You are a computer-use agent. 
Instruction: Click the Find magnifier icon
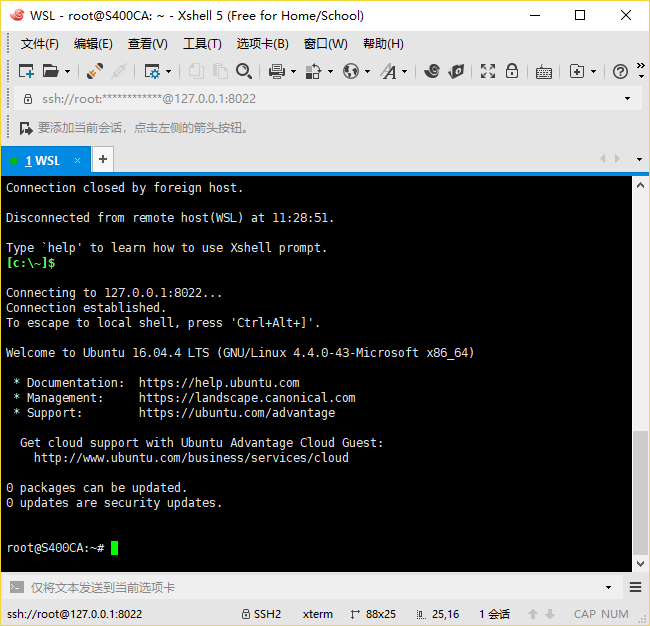(x=244, y=71)
